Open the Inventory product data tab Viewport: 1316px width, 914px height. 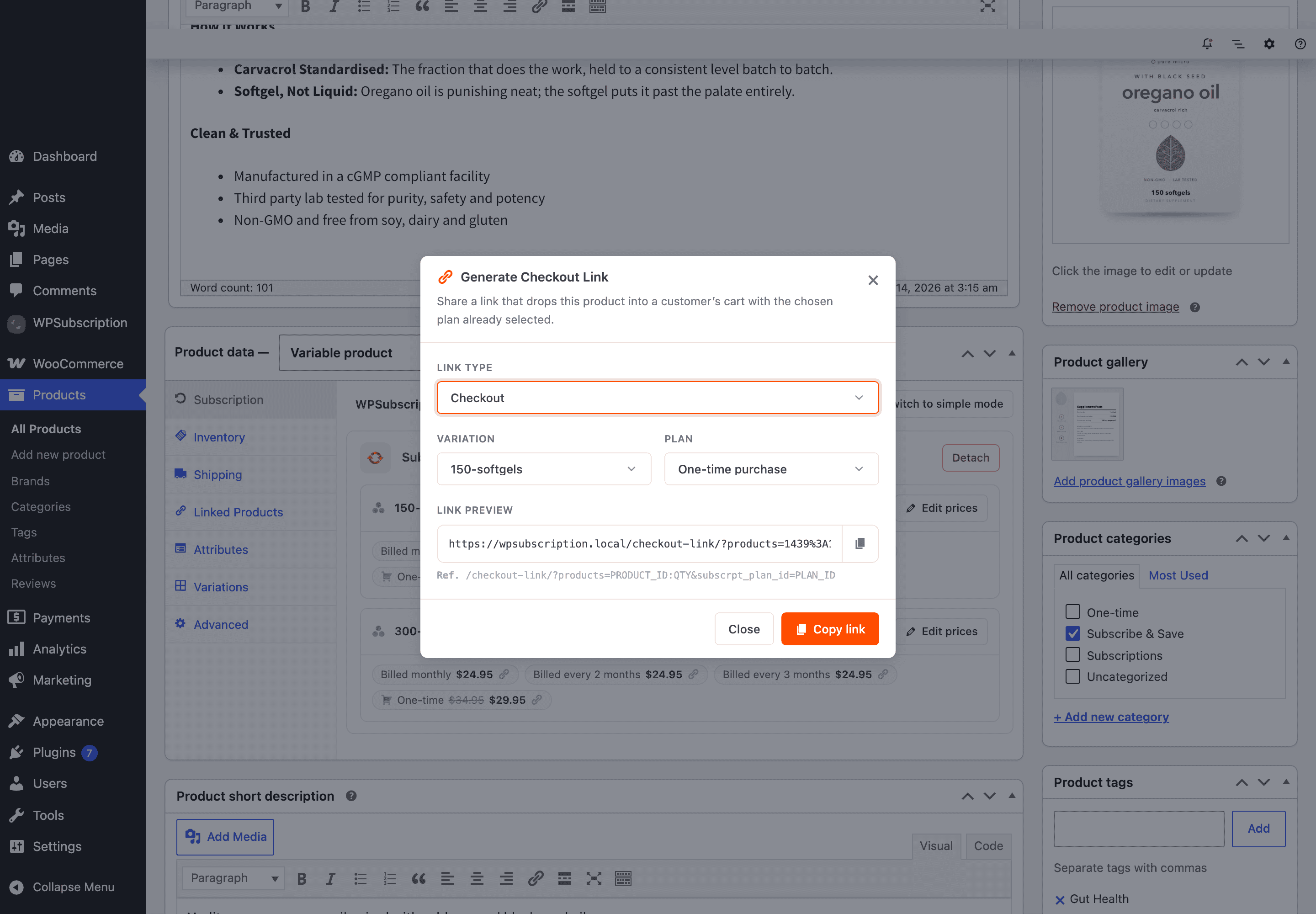(251, 437)
